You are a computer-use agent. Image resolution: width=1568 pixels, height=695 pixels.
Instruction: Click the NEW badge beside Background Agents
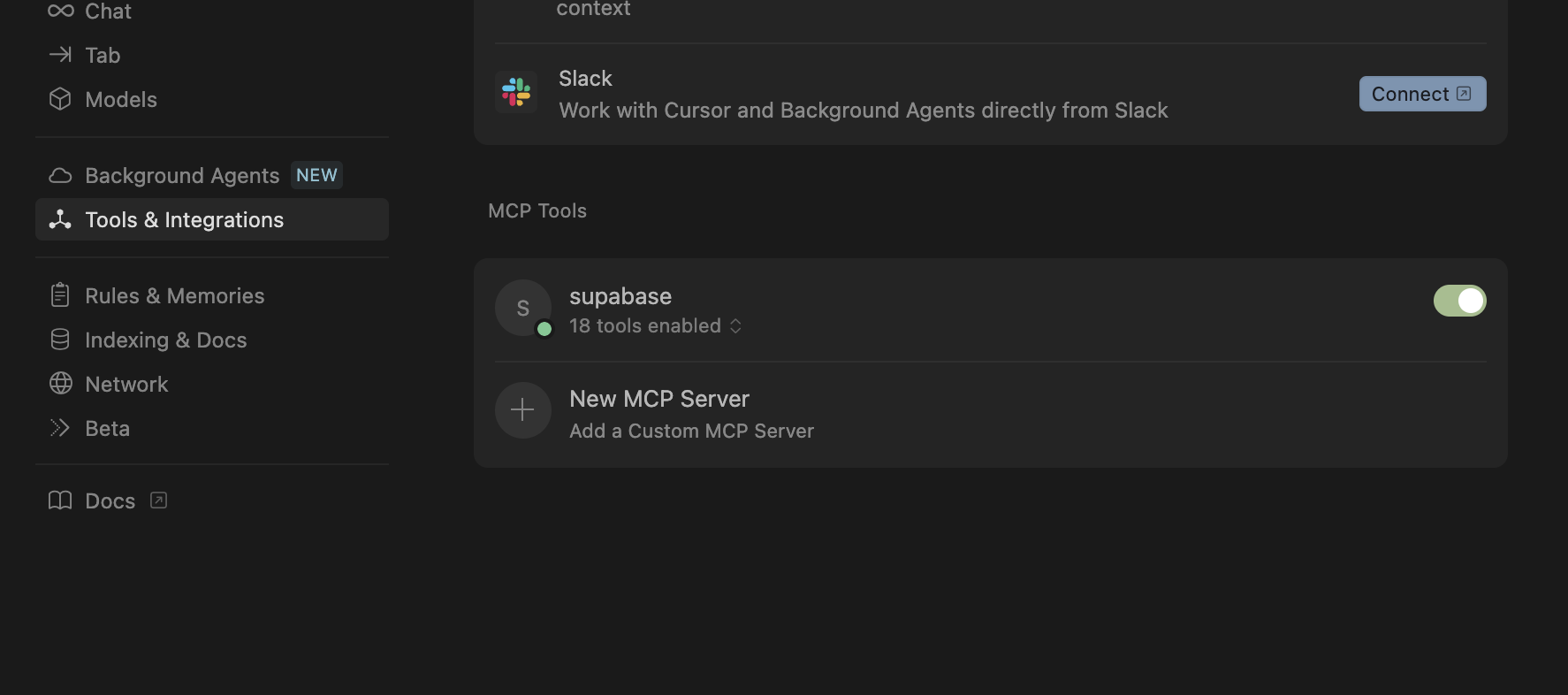(x=316, y=175)
